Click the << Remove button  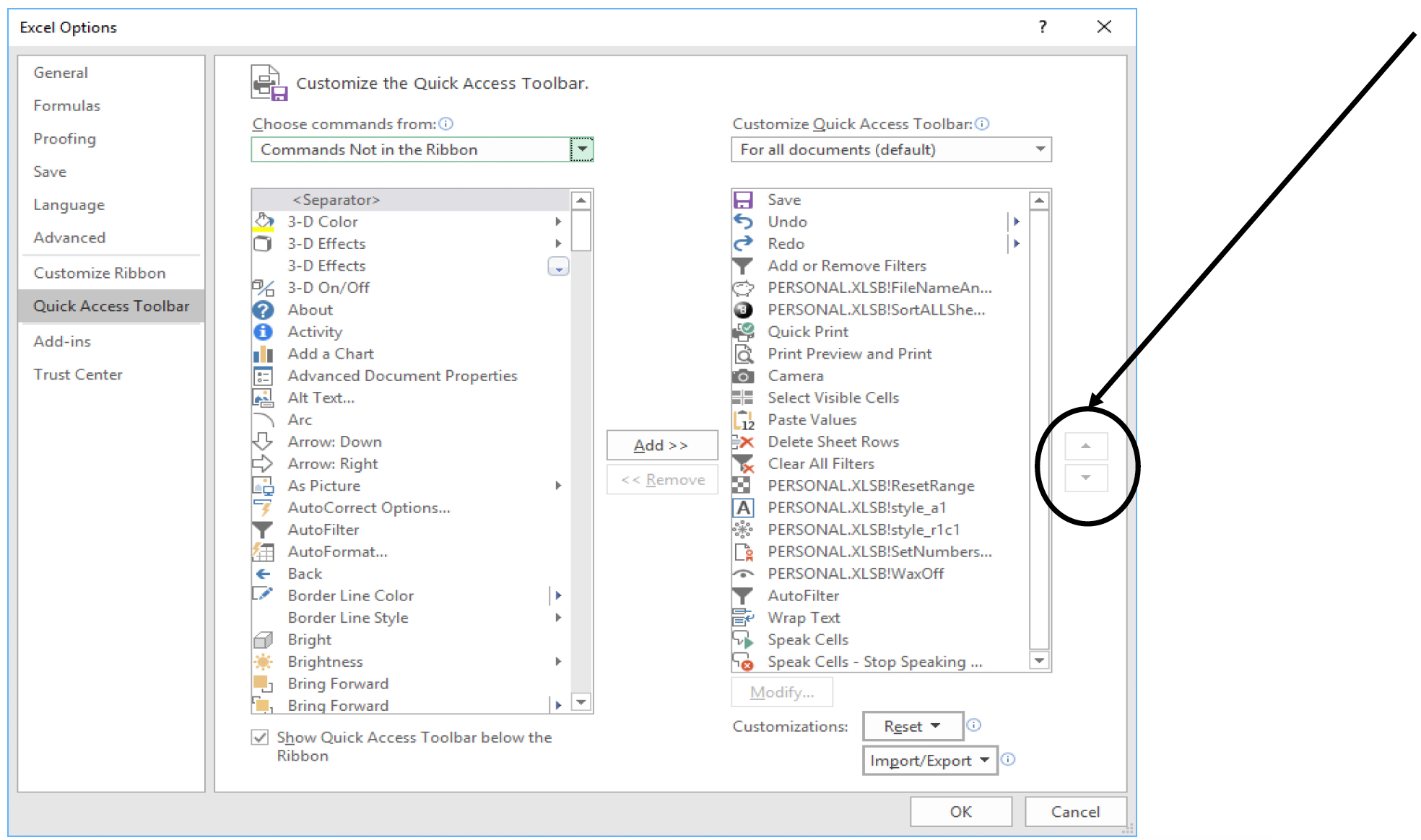[662, 480]
